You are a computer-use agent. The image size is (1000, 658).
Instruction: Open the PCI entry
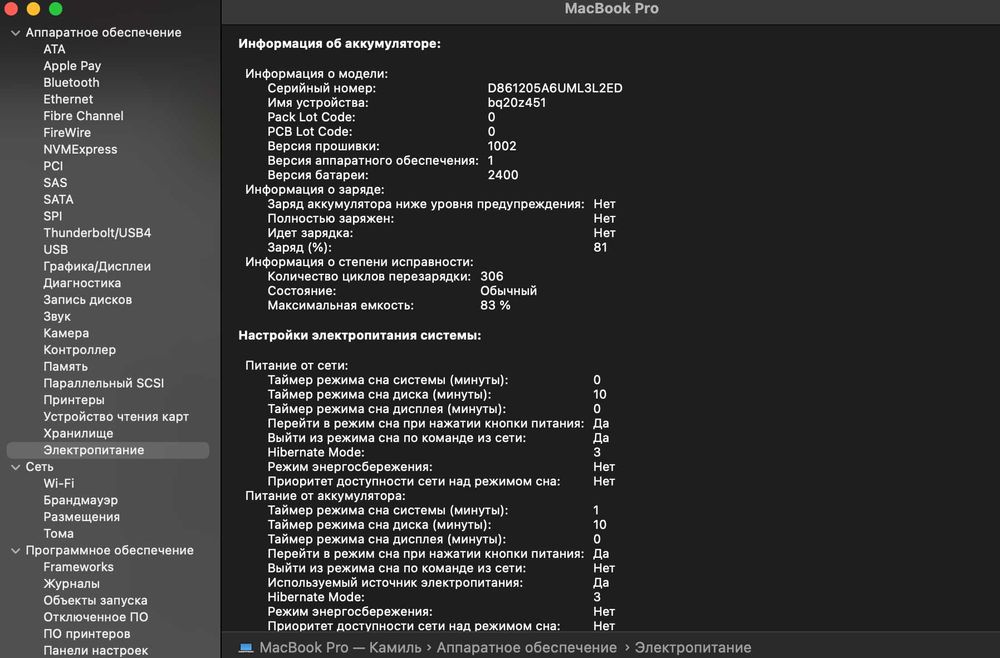pos(53,166)
